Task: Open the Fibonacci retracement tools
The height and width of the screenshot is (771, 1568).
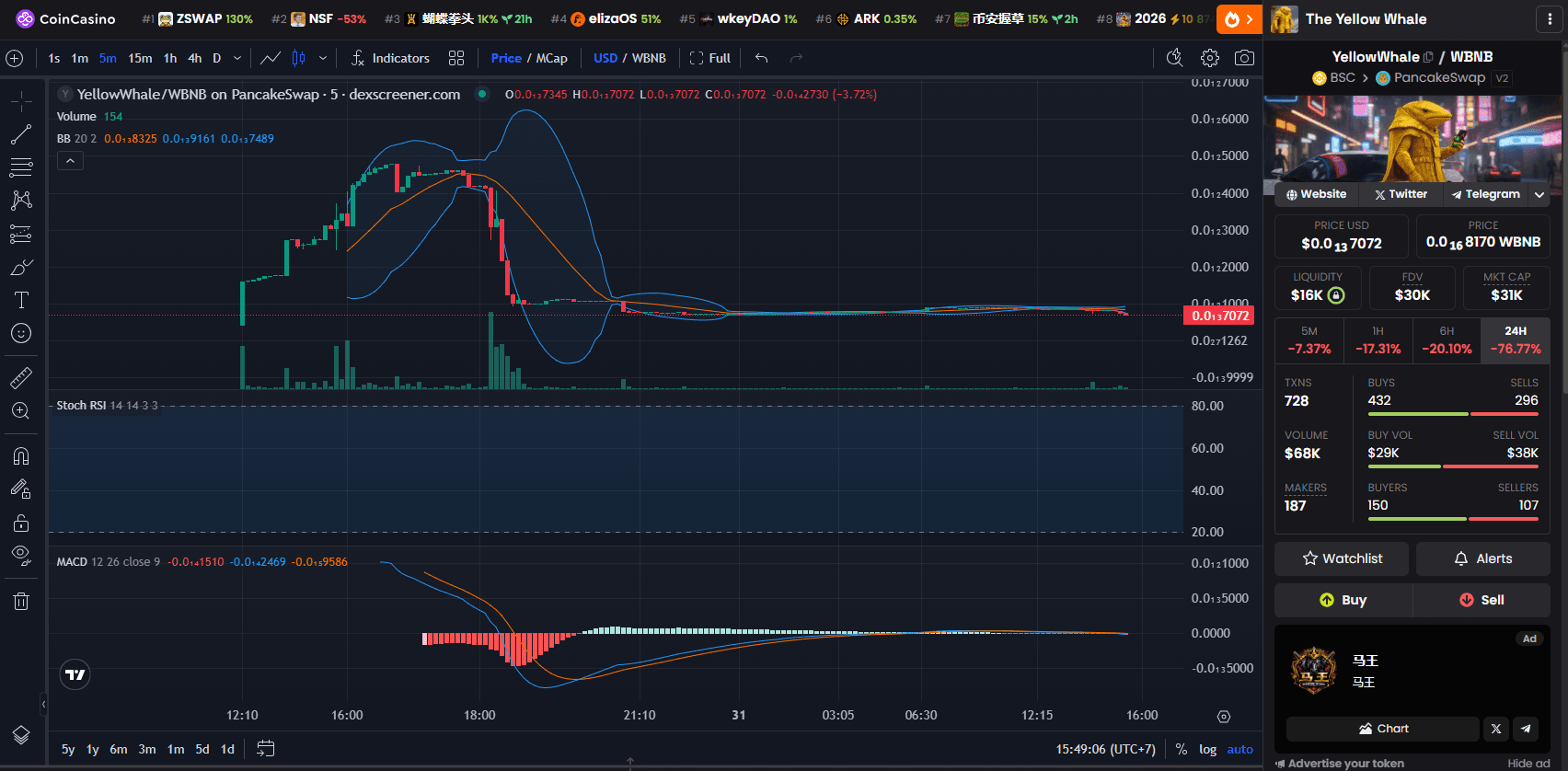Action: click(21, 167)
